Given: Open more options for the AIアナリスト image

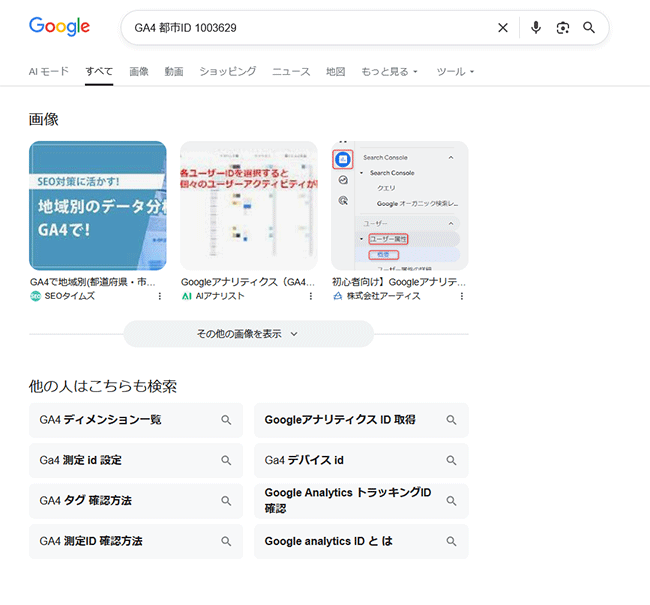Looking at the screenshot, I should coord(310,296).
